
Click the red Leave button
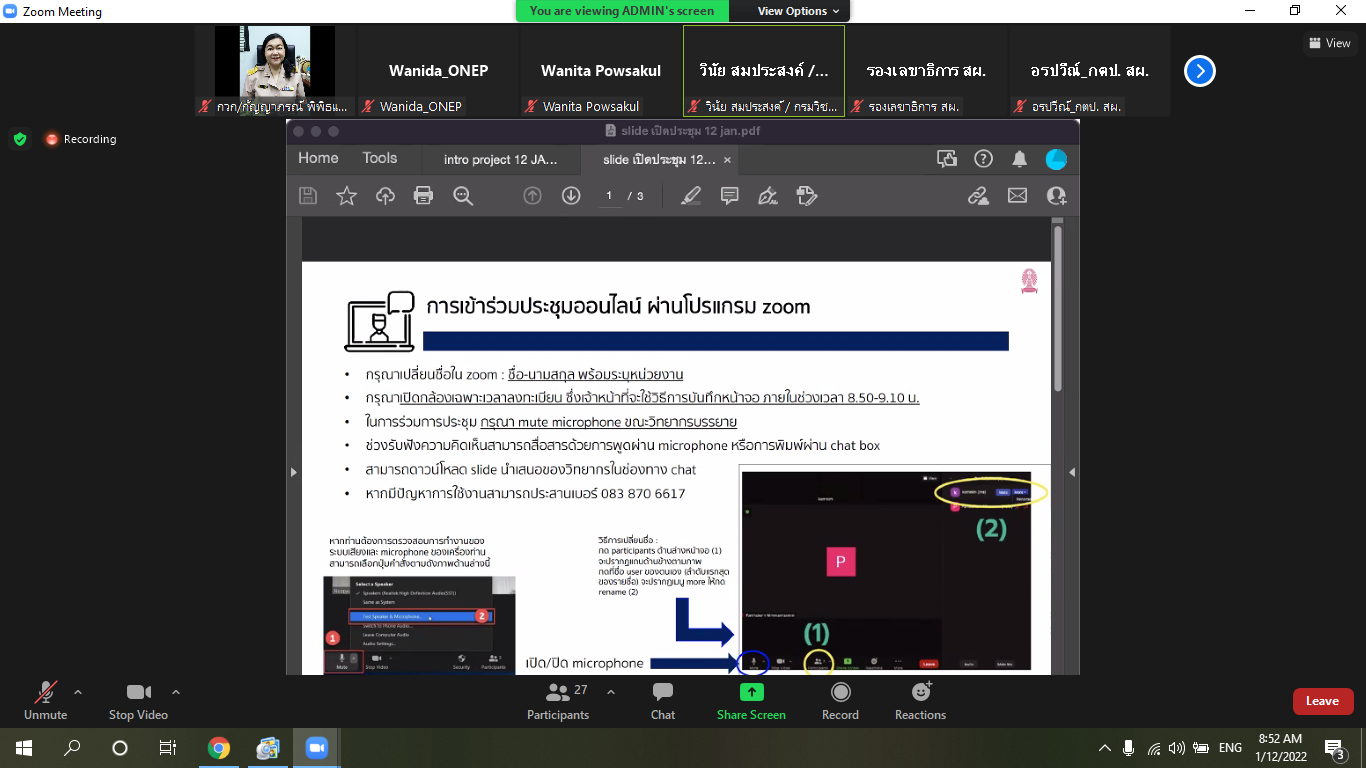coord(1322,701)
